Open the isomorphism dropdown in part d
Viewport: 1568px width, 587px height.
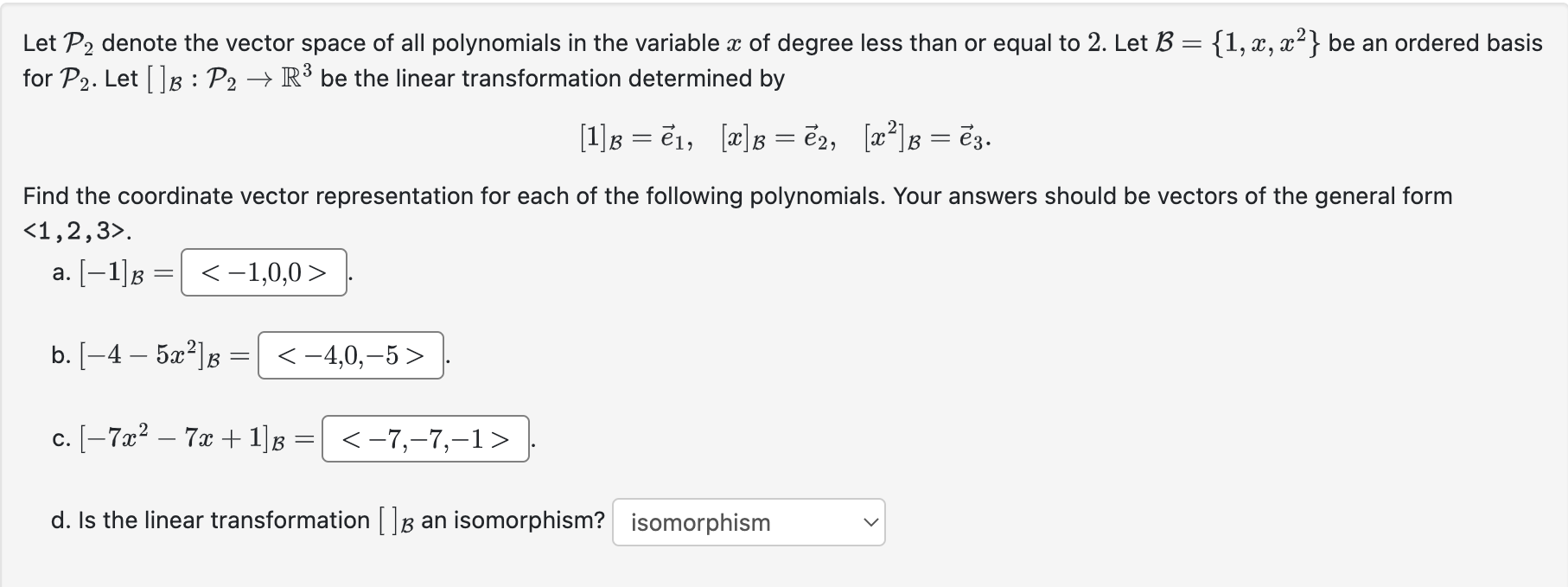(749, 522)
